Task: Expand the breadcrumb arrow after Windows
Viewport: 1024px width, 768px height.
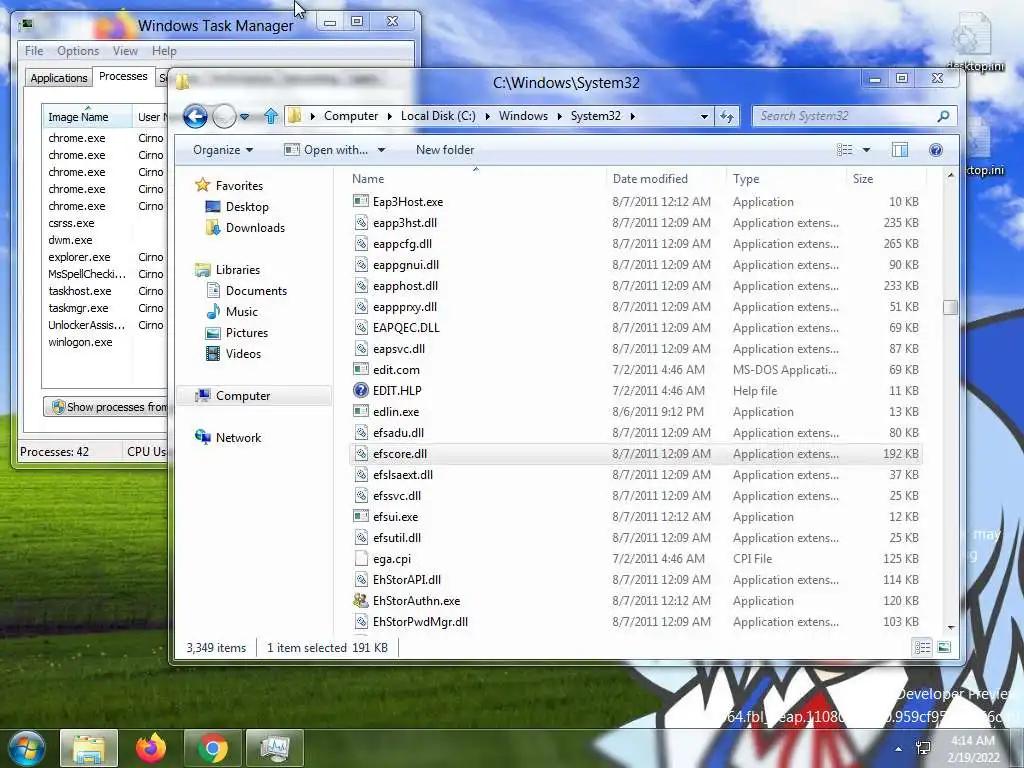Action: tap(559, 116)
